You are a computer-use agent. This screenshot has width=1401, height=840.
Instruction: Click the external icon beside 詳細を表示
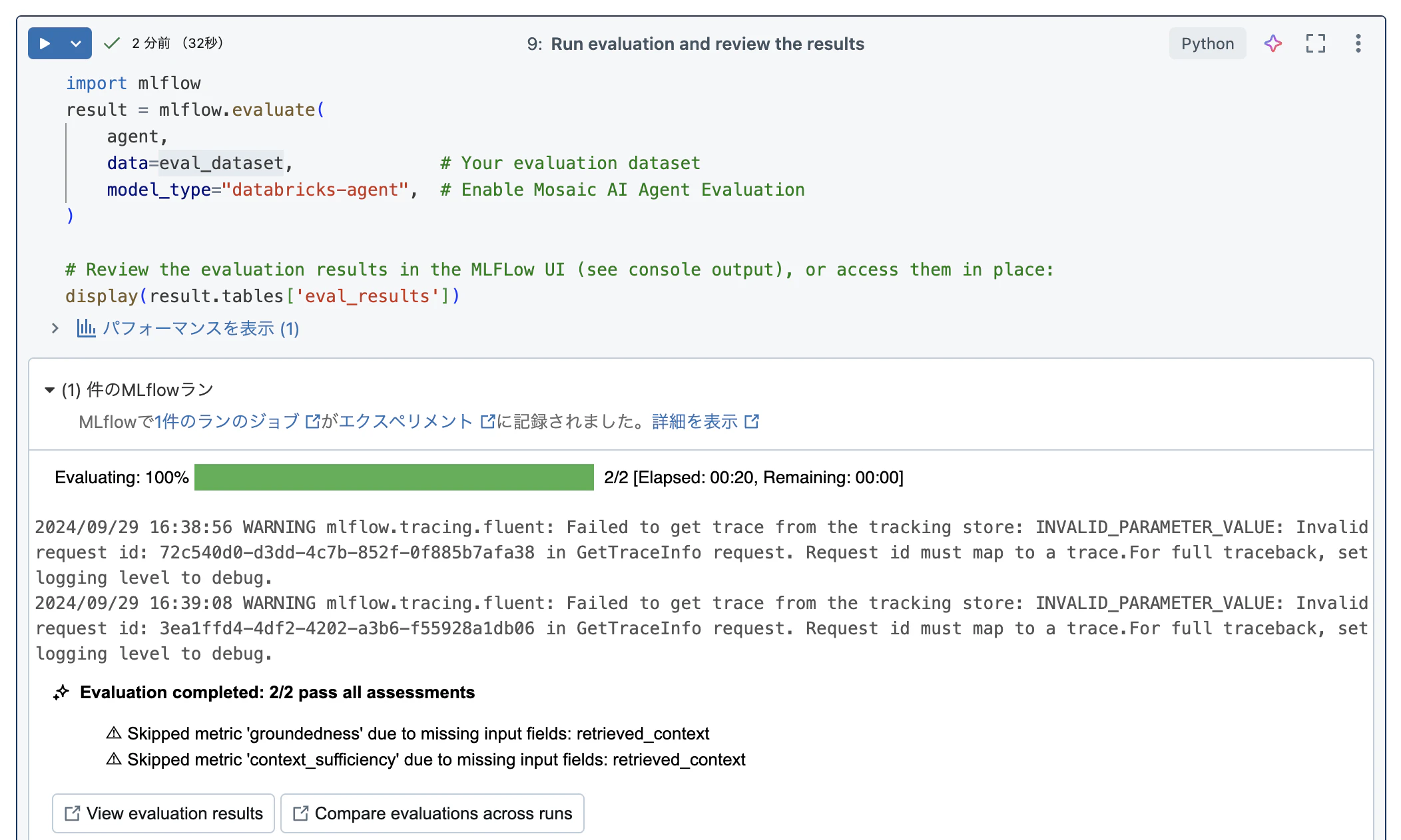point(752,422)
